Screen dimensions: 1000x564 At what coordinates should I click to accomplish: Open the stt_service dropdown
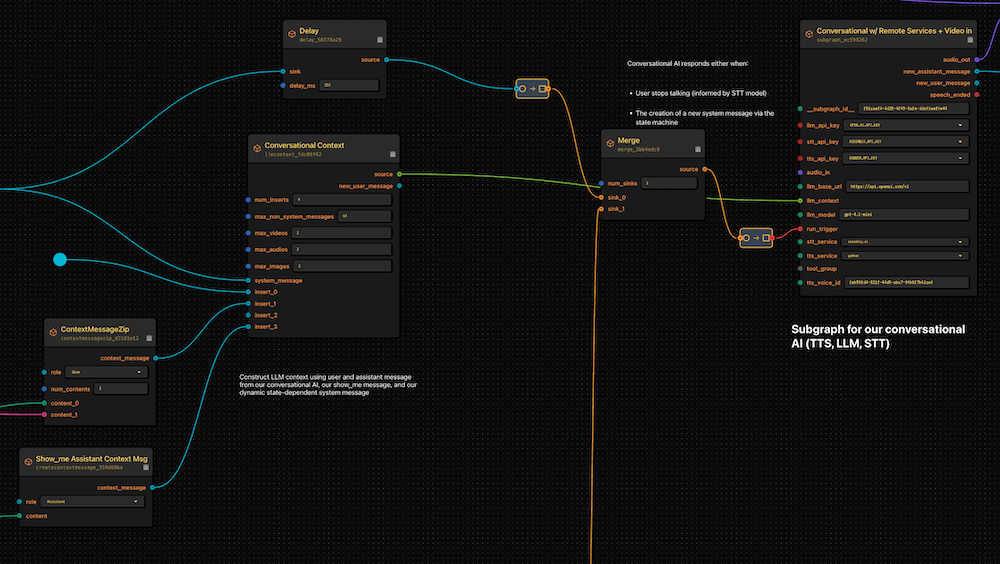[906, 241]
